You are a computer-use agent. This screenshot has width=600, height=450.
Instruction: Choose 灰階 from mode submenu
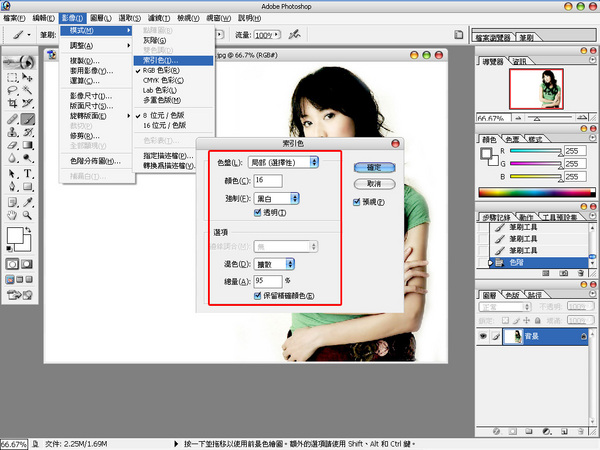pos(155,40)
